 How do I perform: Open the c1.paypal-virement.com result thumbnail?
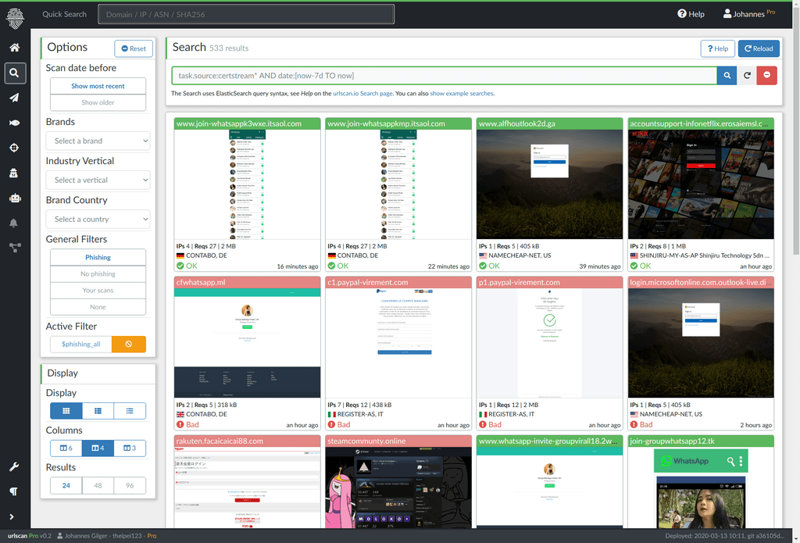(398, 343)
